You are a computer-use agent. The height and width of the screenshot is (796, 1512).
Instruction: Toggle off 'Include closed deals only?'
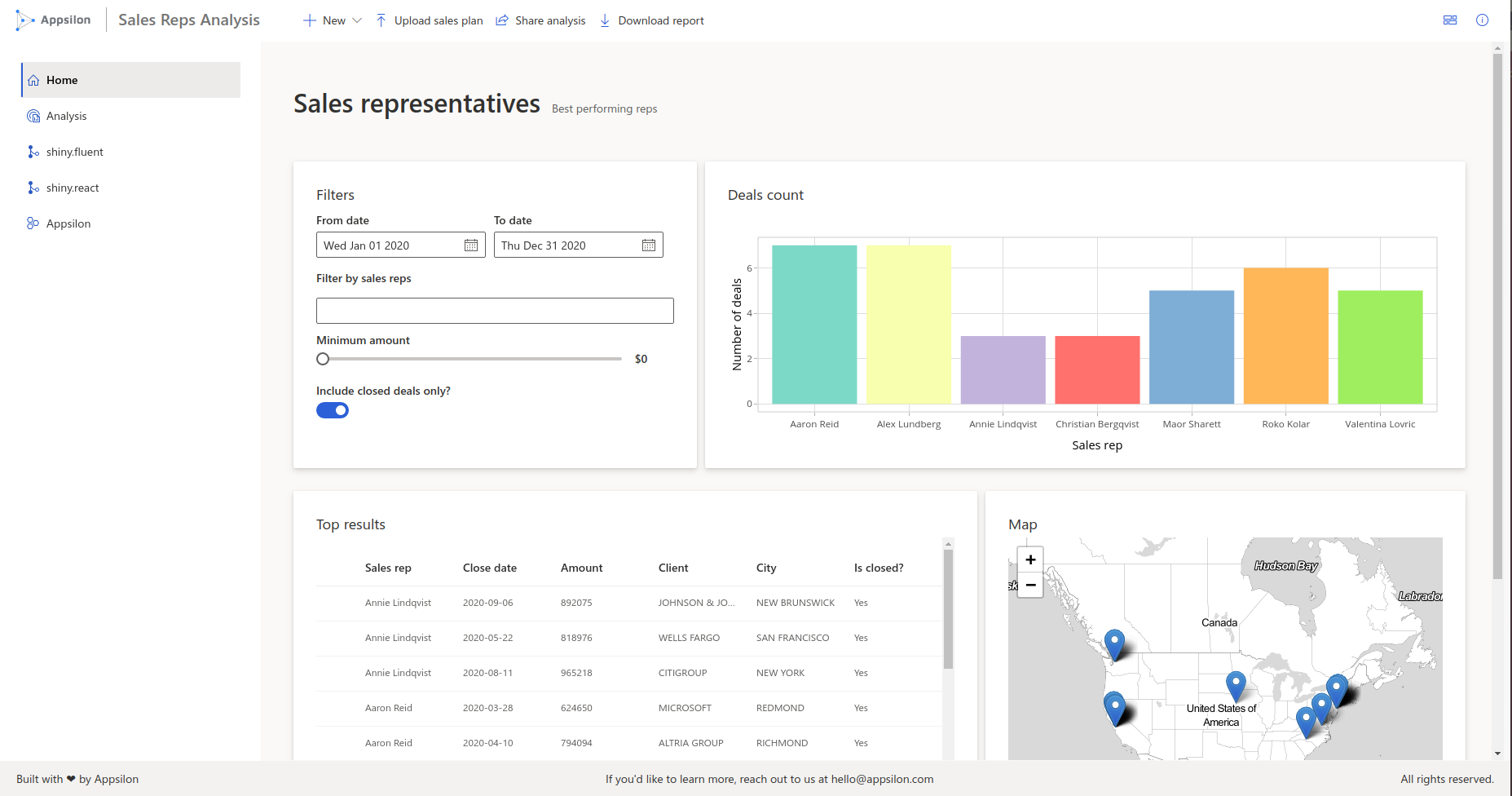point(332,409)
